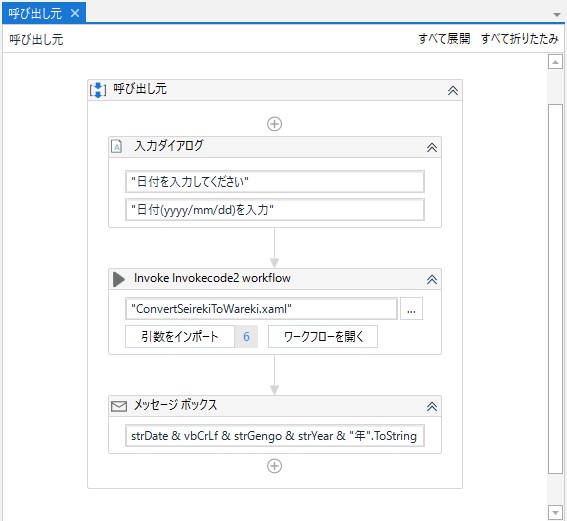Close the 呼び出し元 tab
Image resolution: width=567 pixels, height=521 pixels.
[75, 13]
